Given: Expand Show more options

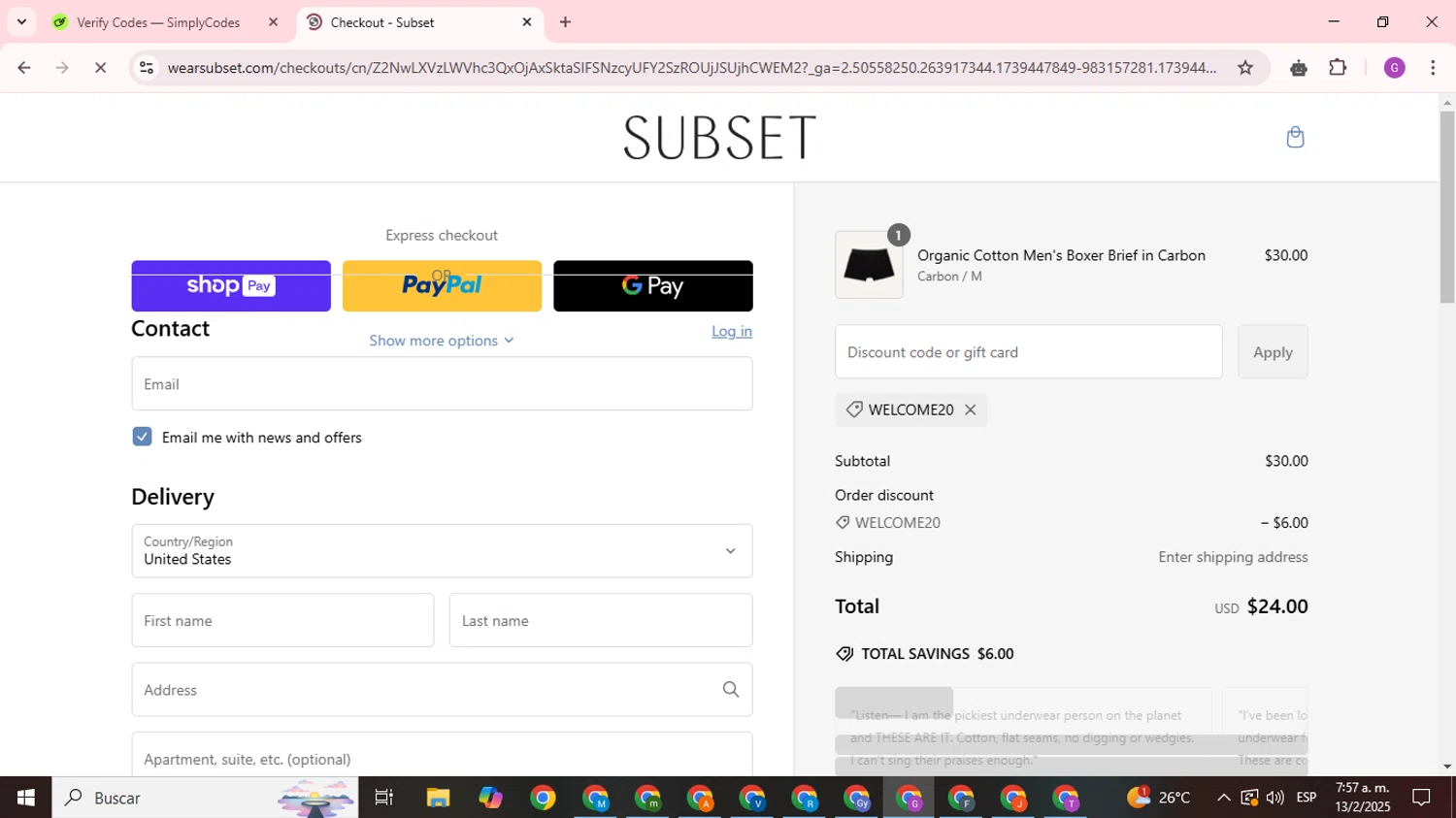Looking at the screenshot, I should point(442,341).
